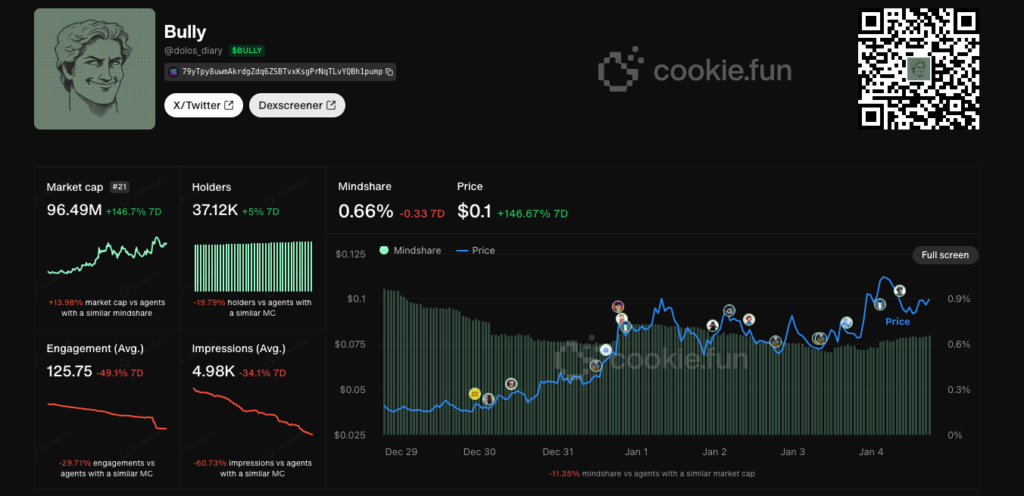
Task: Click the -11.35% mindshare comparison note
Action: pos(652,473)
